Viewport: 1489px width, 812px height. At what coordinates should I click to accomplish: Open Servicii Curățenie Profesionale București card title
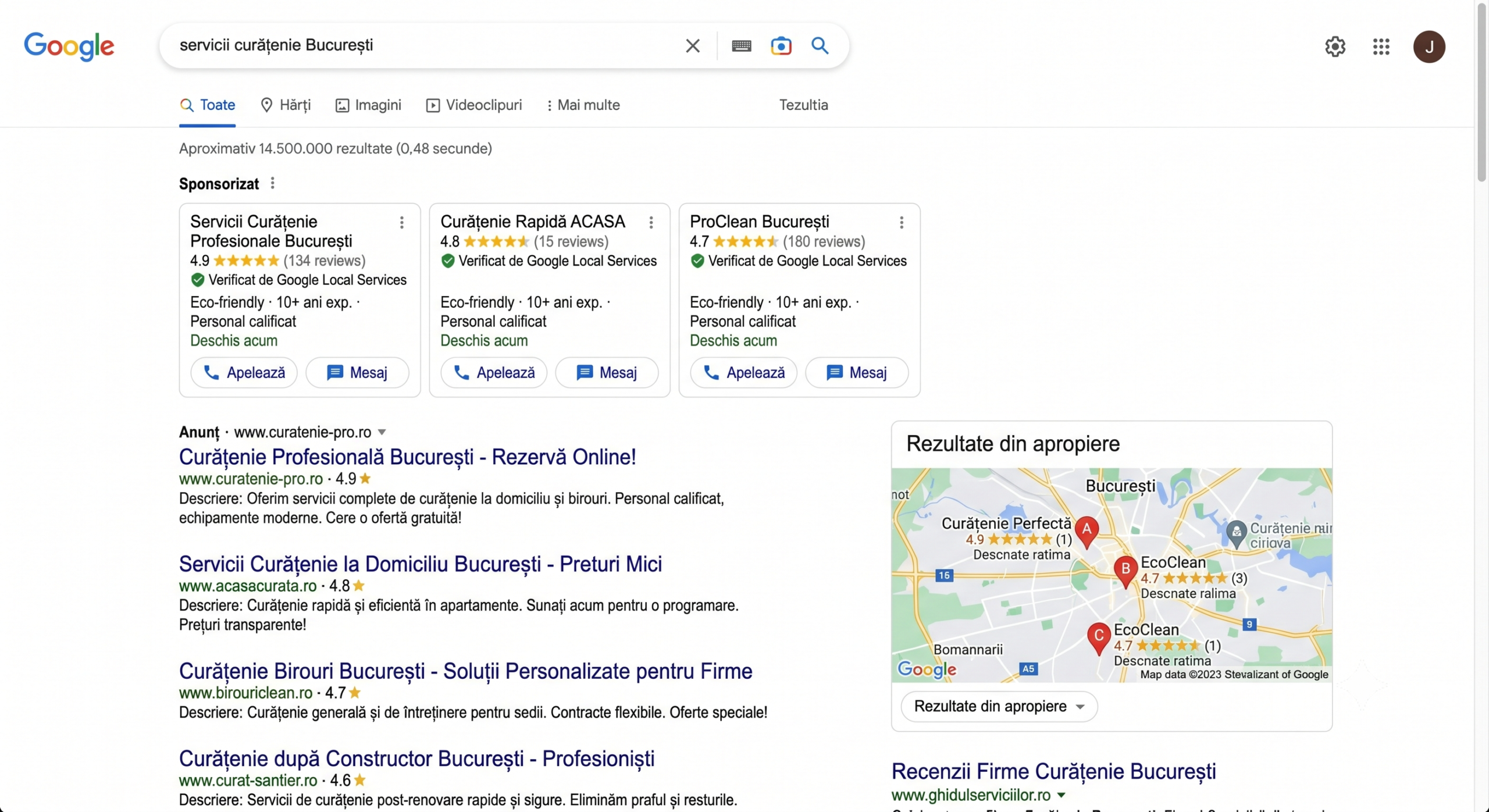point(271,231)
